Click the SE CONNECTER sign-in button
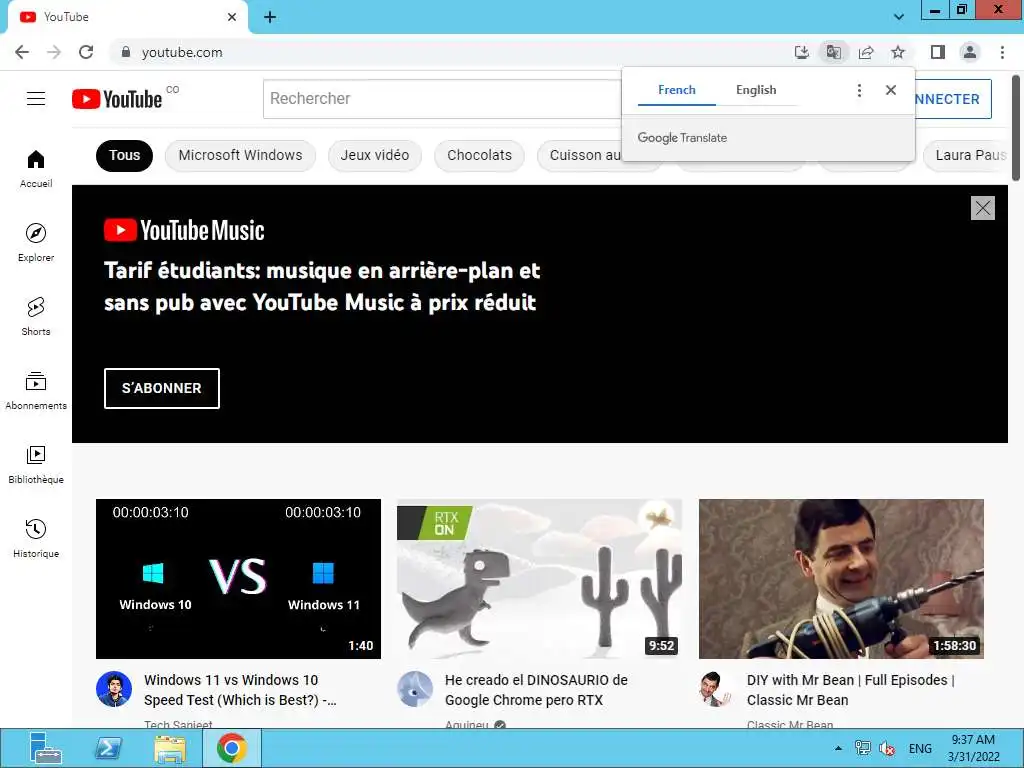Viewport: 1024px width, 768px height. 953,99
